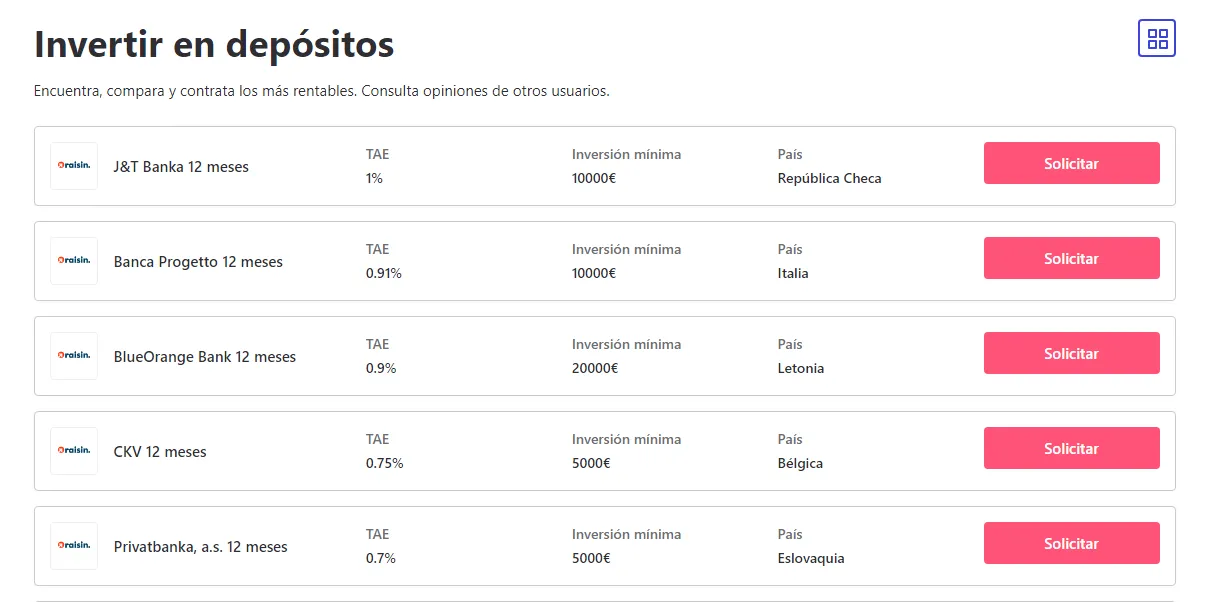Click Raisin logo for Banca Progetto deposit
The width and height of the screenshot is (1207, 602).
74,261
